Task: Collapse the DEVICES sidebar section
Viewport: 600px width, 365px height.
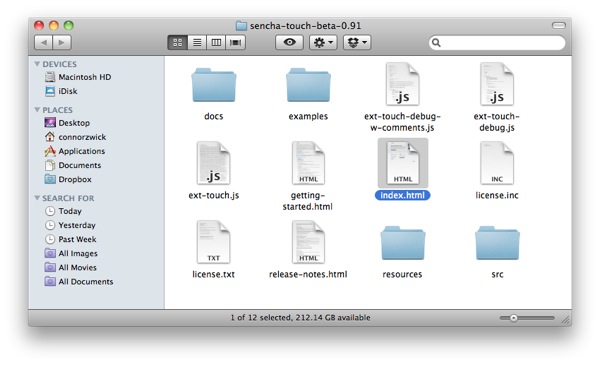Action: [37, 64]
